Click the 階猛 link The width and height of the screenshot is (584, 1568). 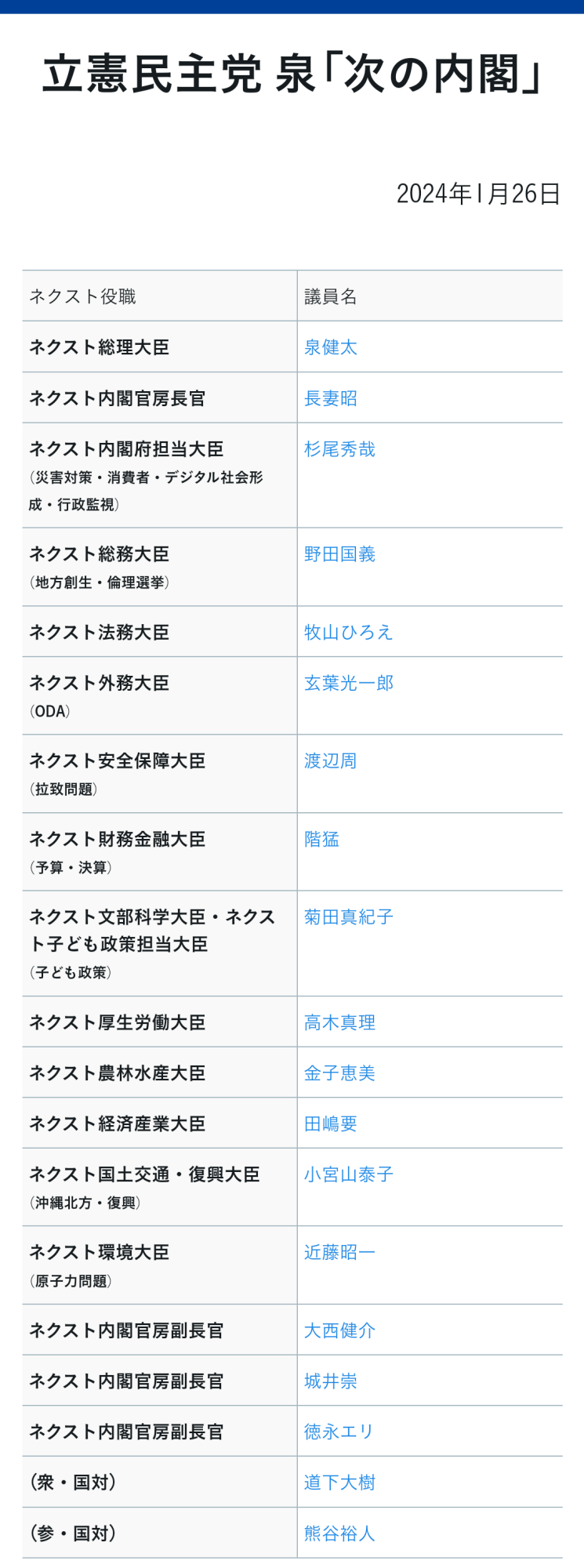(x=321, y=840)
